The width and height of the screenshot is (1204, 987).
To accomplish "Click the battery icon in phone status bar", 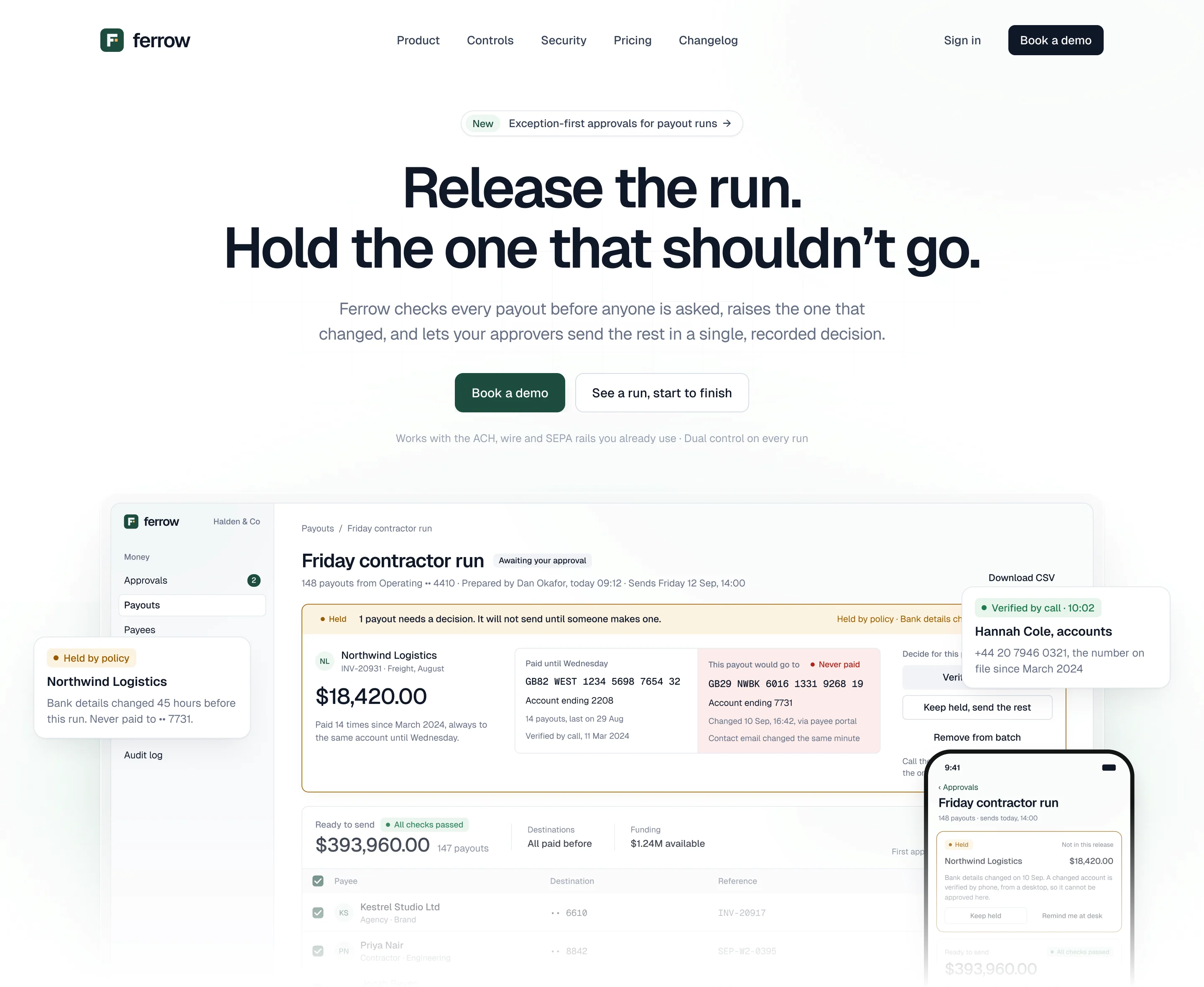I will point(1109,767).
